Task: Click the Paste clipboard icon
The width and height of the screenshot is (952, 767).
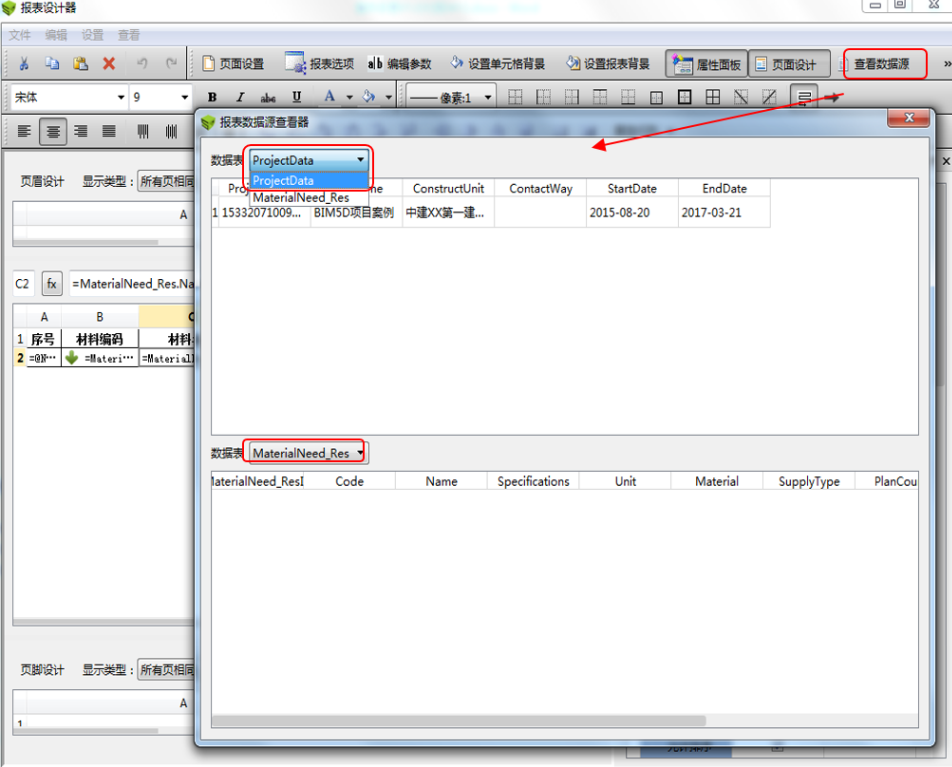Action: point(81,63)
